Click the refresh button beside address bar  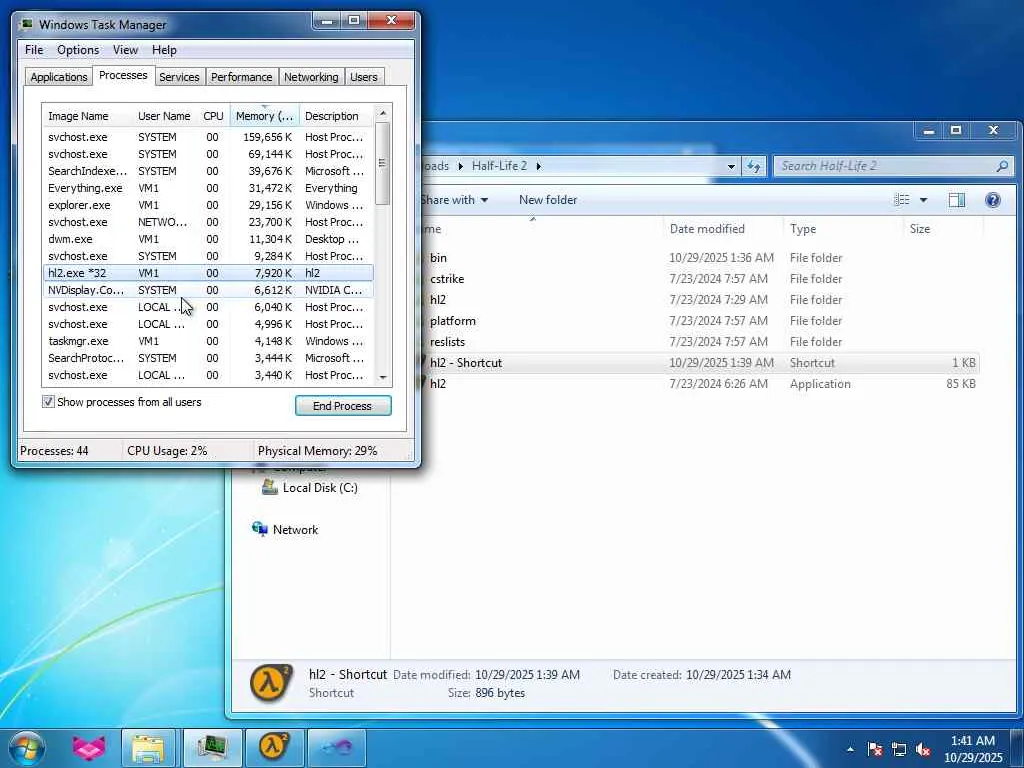(754, 166)
